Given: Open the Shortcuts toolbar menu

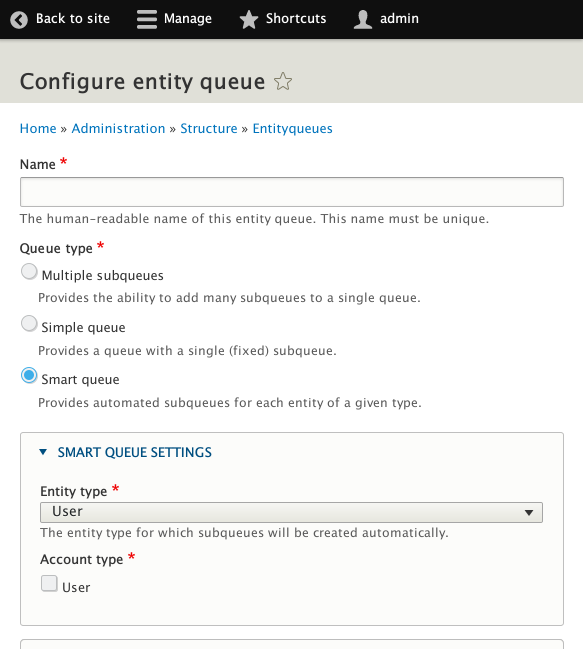Looking at the screenshot, I should tap(283, 19).
